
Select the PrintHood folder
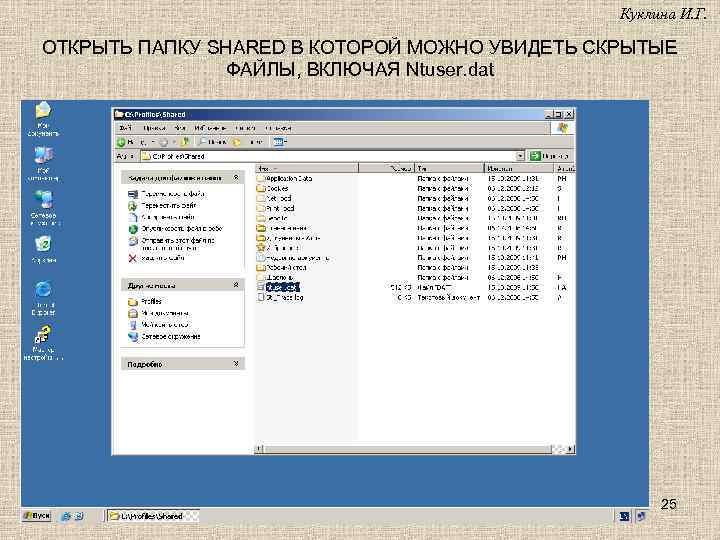point(276,208)
